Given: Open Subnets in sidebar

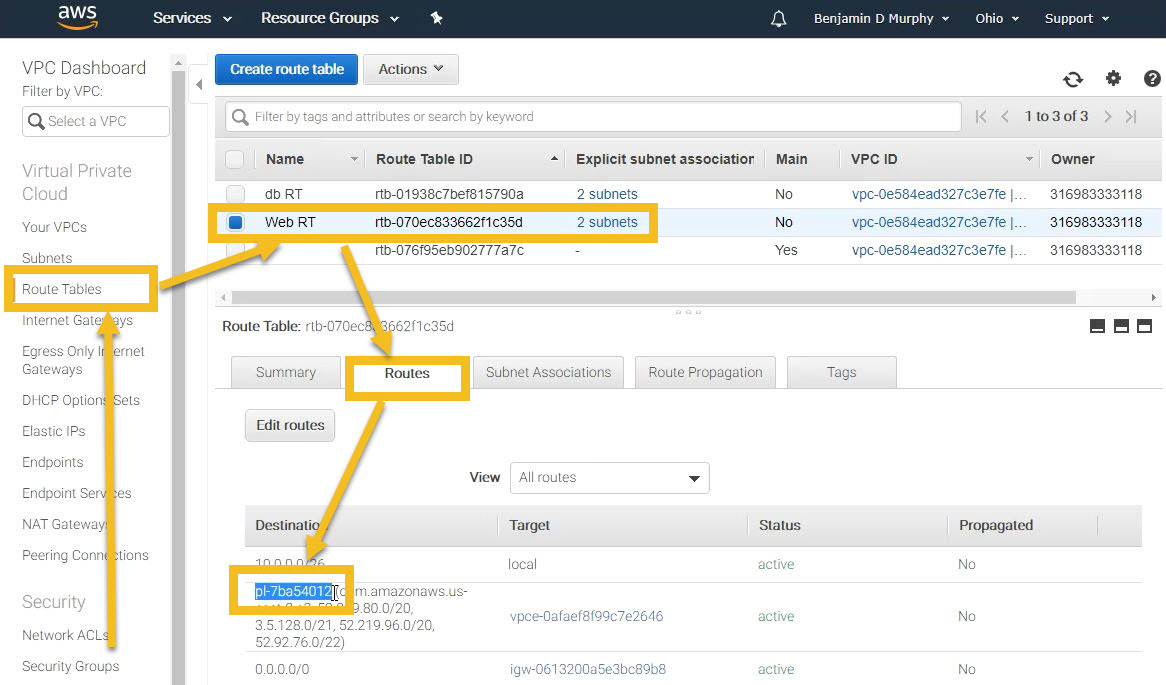Looking at the screenshot, I should point(47,258).
